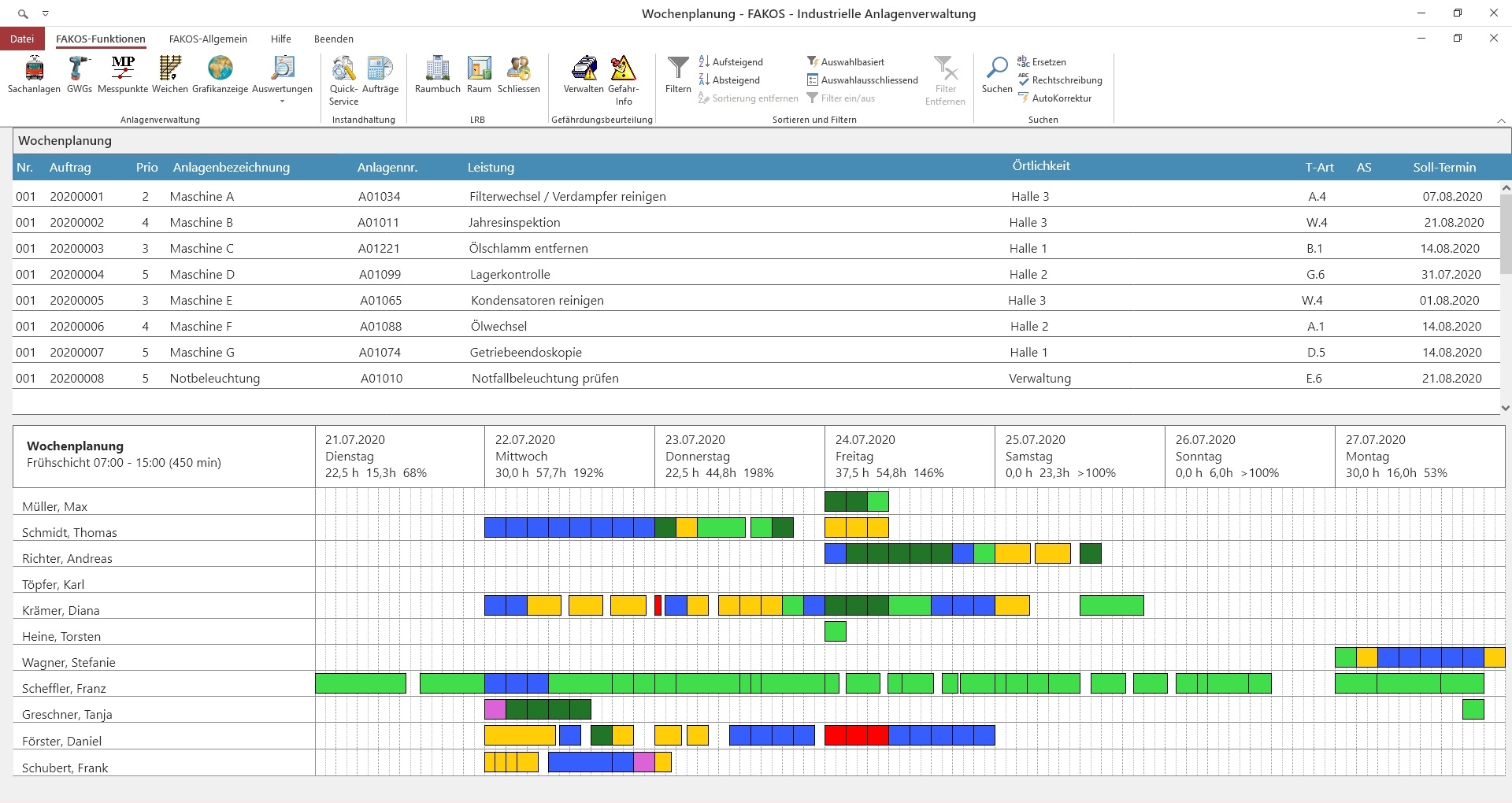
Task: Toggle Filter ein/aus
Action: (840, 98)
